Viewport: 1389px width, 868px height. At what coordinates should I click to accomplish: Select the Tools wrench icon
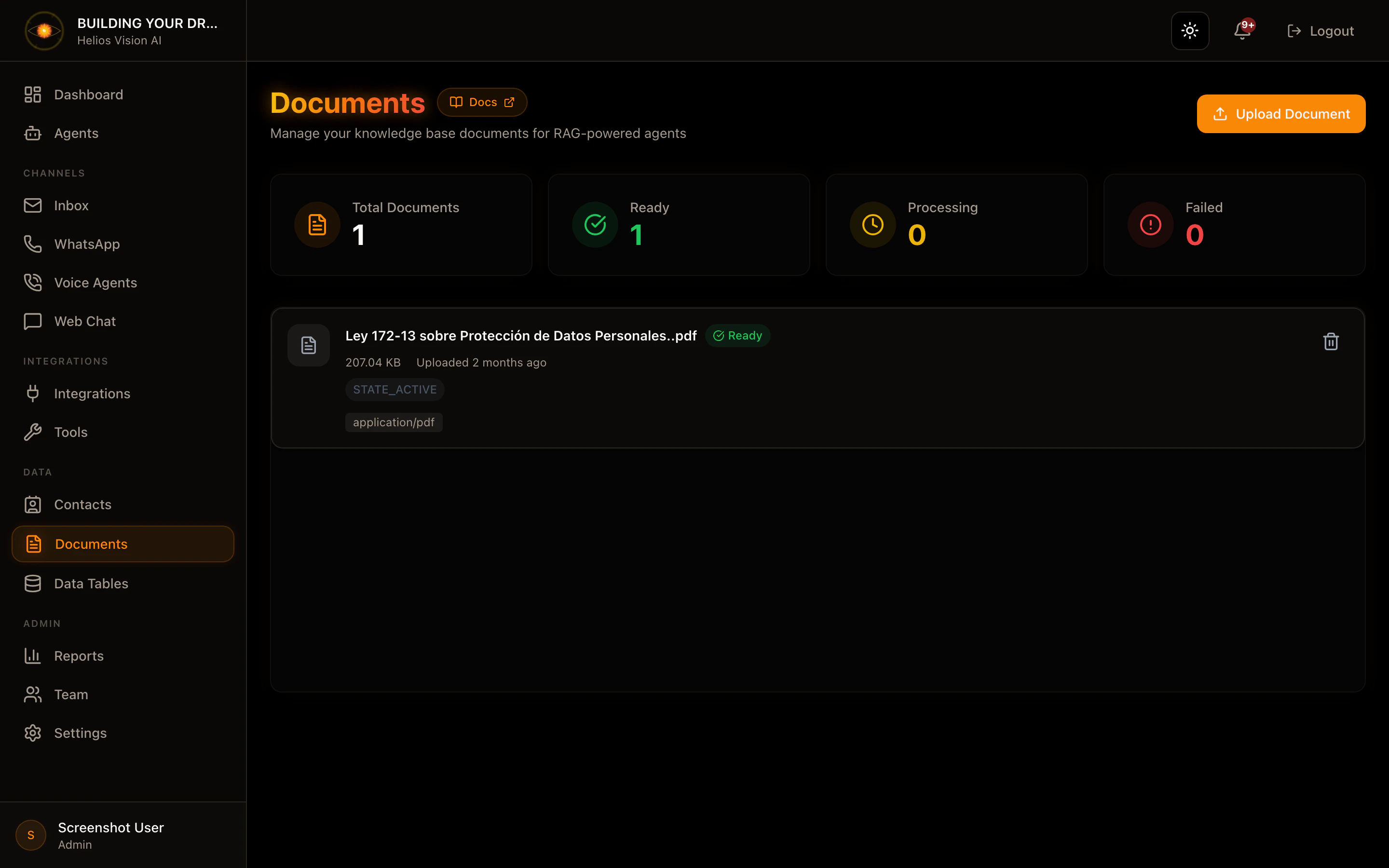pyautogui.click(x=33, y=432)
